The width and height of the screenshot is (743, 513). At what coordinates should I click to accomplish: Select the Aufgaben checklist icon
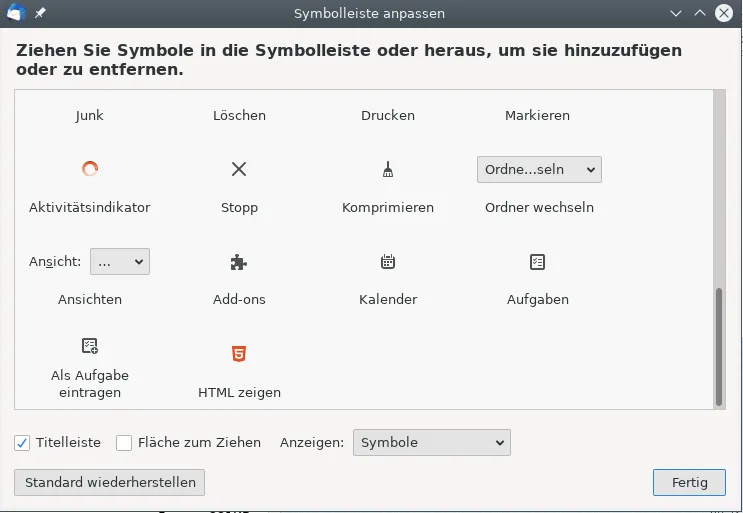click(x=537, y=261)
